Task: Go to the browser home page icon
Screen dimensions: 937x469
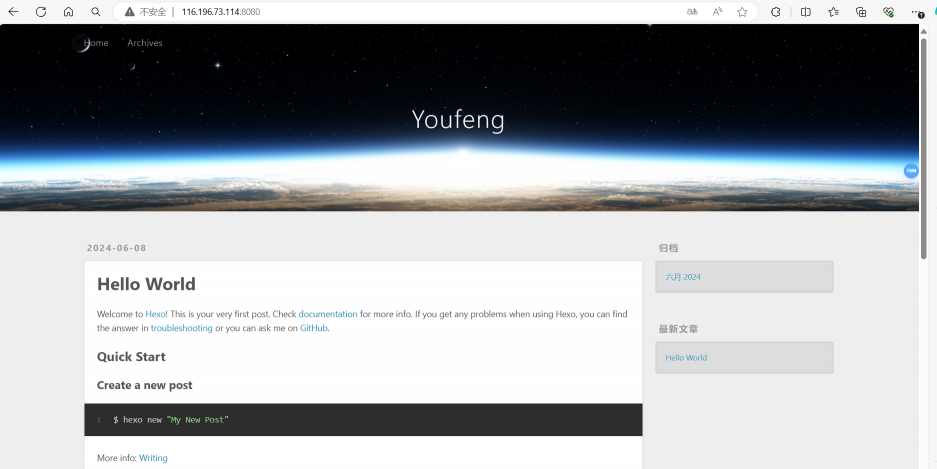Action: pyautogui.click(x=68, y=12)
